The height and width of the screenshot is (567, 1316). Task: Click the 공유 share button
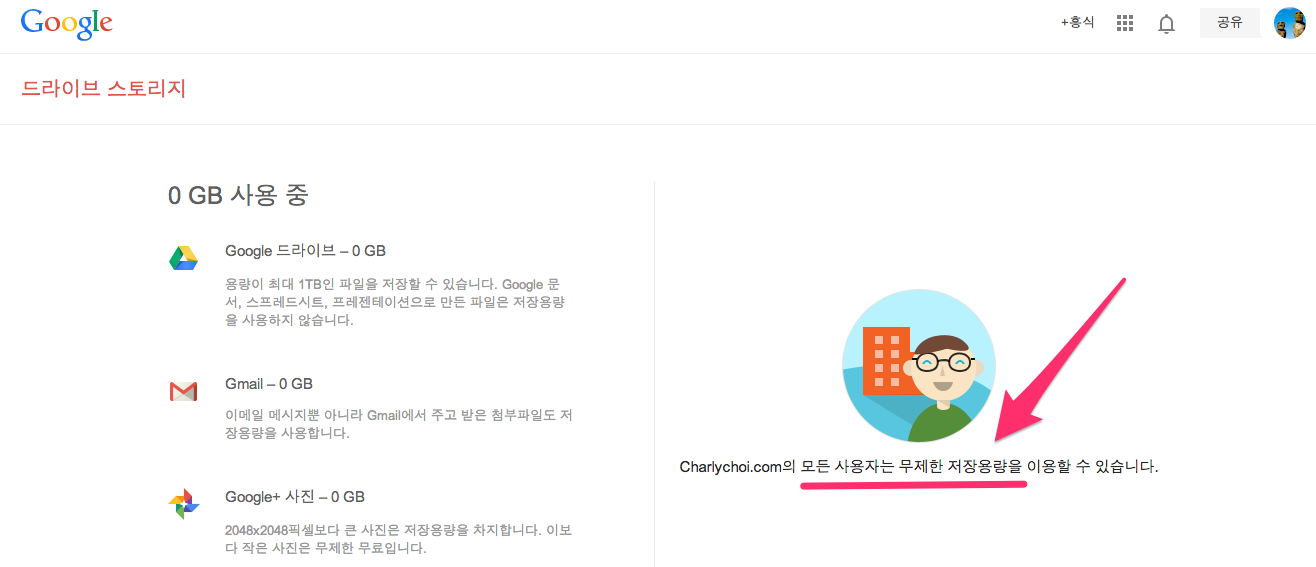tap(1230, 22)
